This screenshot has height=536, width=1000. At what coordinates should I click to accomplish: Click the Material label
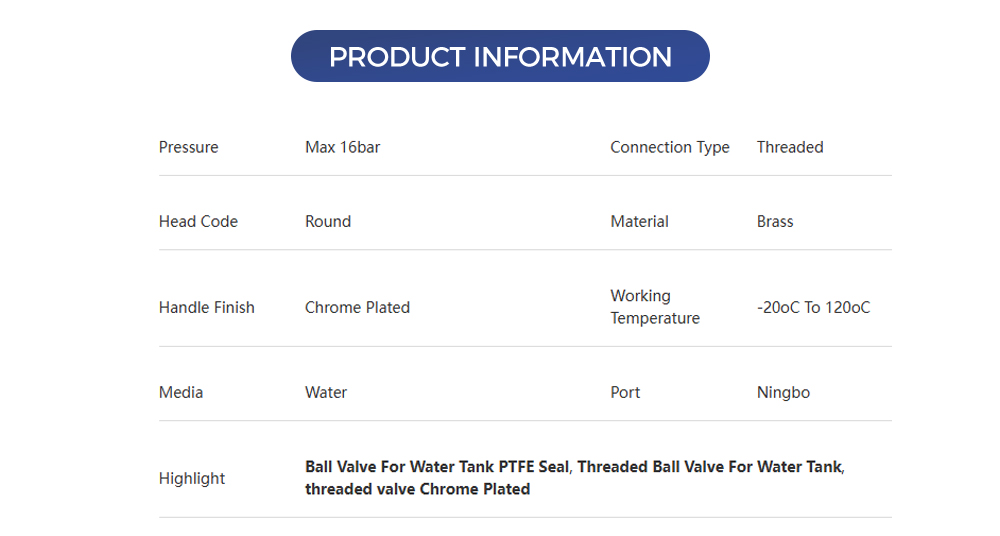point(639,221)
